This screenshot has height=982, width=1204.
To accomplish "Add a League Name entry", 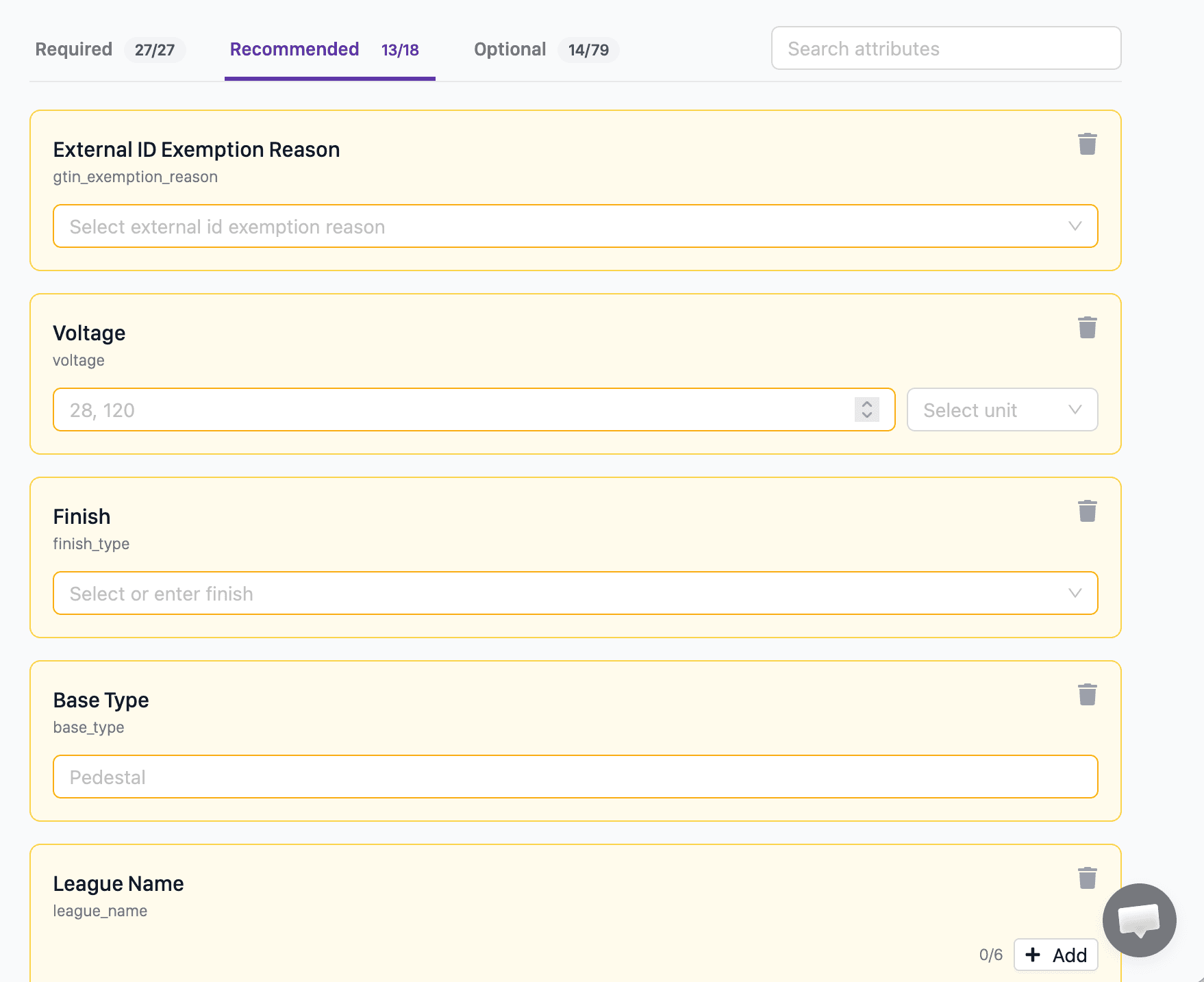I will 1055,955.
